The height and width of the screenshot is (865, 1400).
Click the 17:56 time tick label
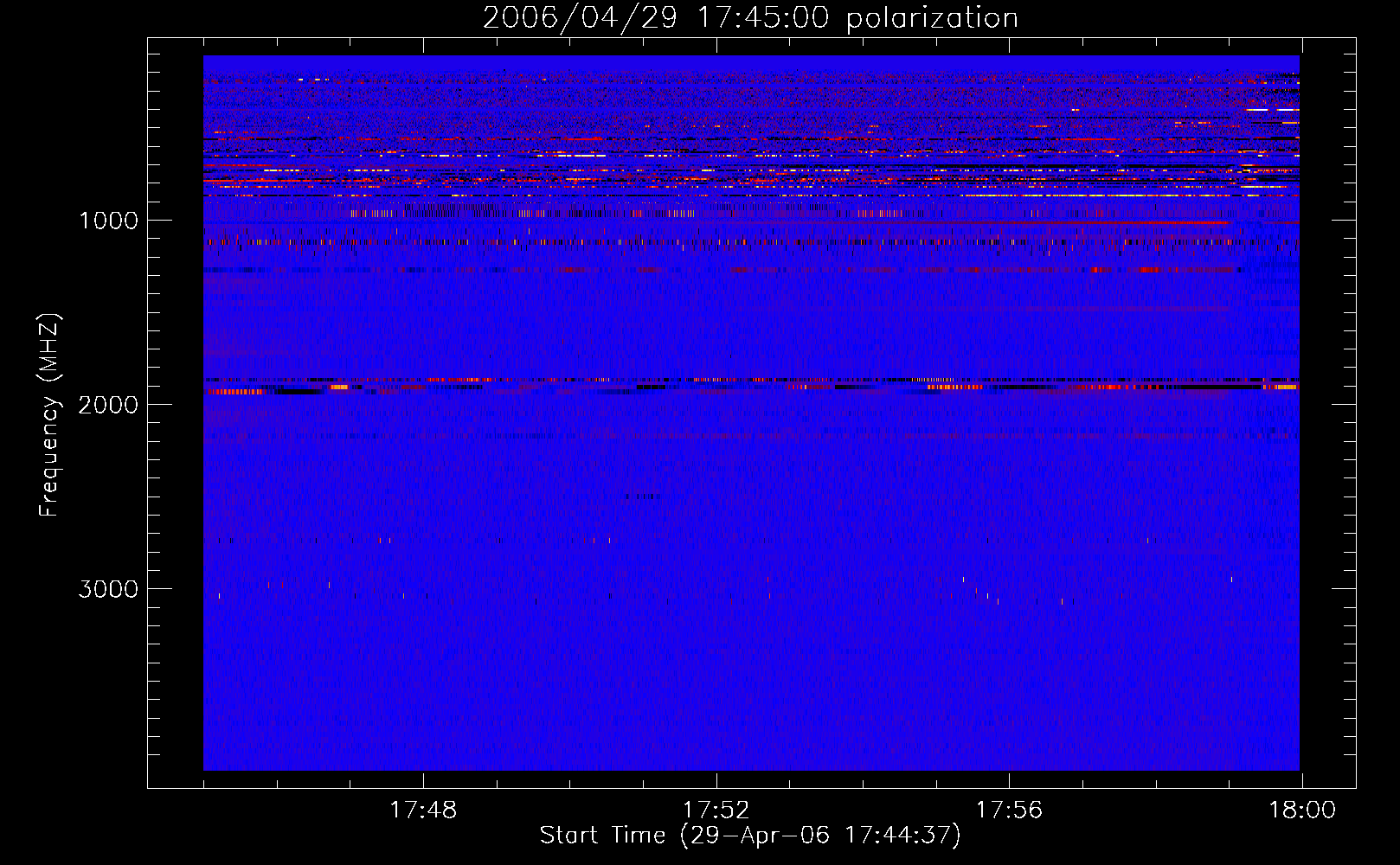1009,811
